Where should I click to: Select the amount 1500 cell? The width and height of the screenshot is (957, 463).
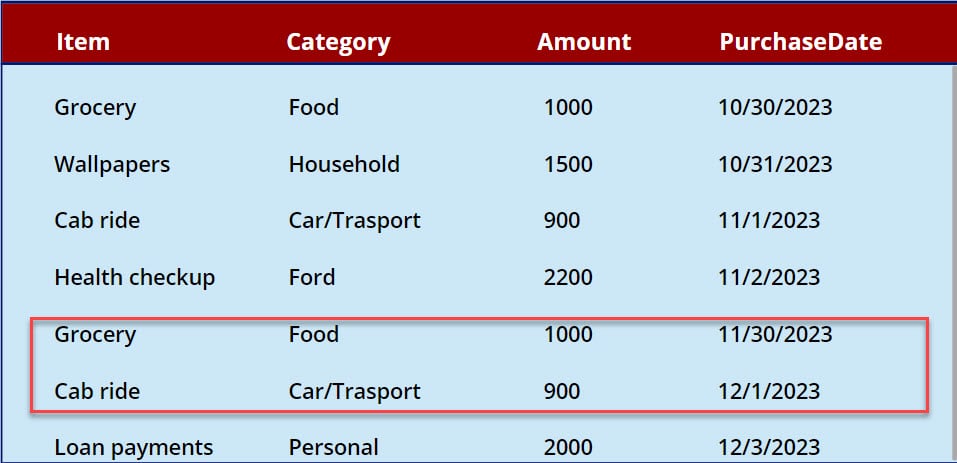(568, 164)
